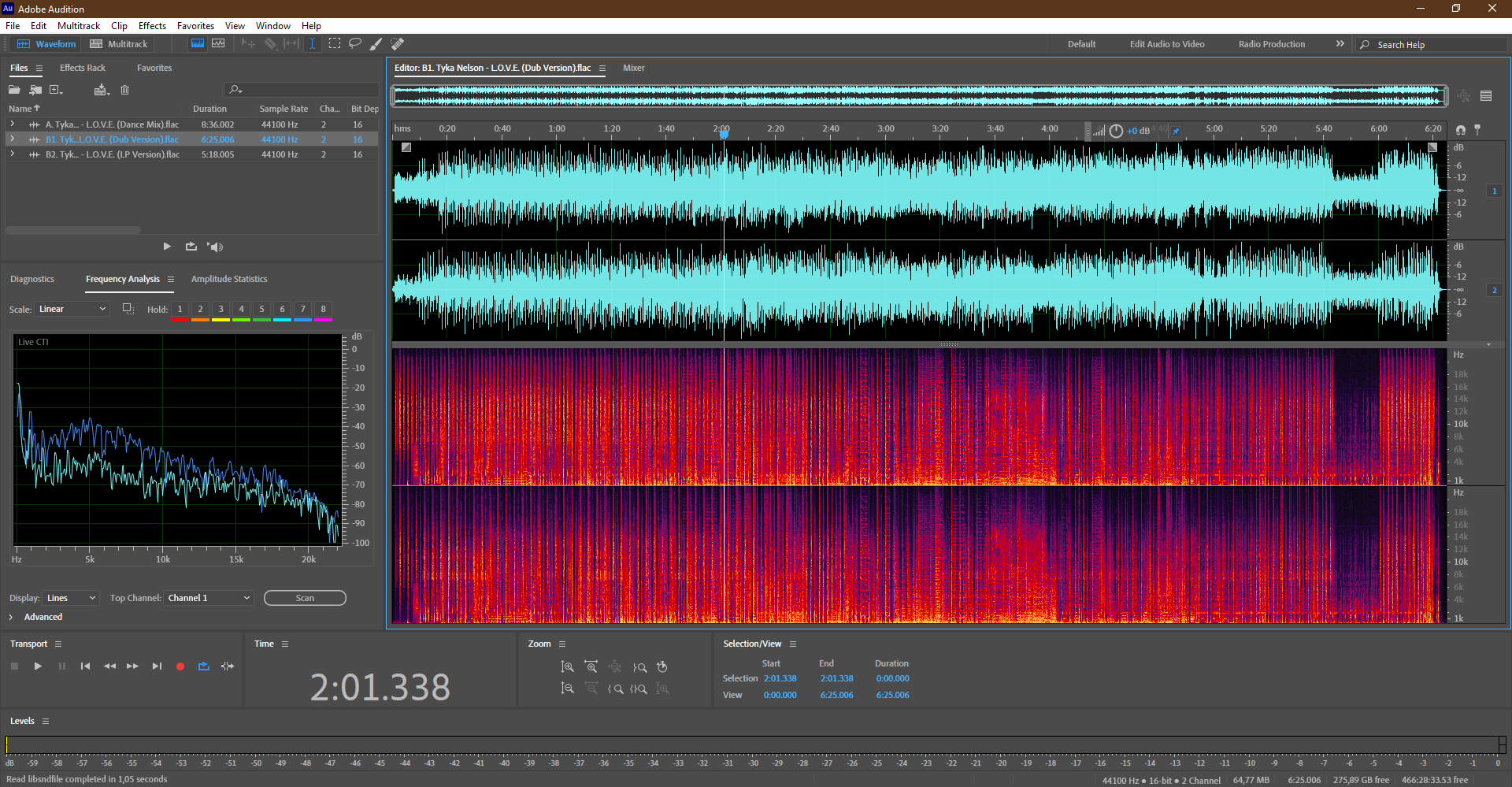The height and width of the screenshot is (787, 1512).
Task: Click the Zoom Out Full icon
Action: click(615, 667)
